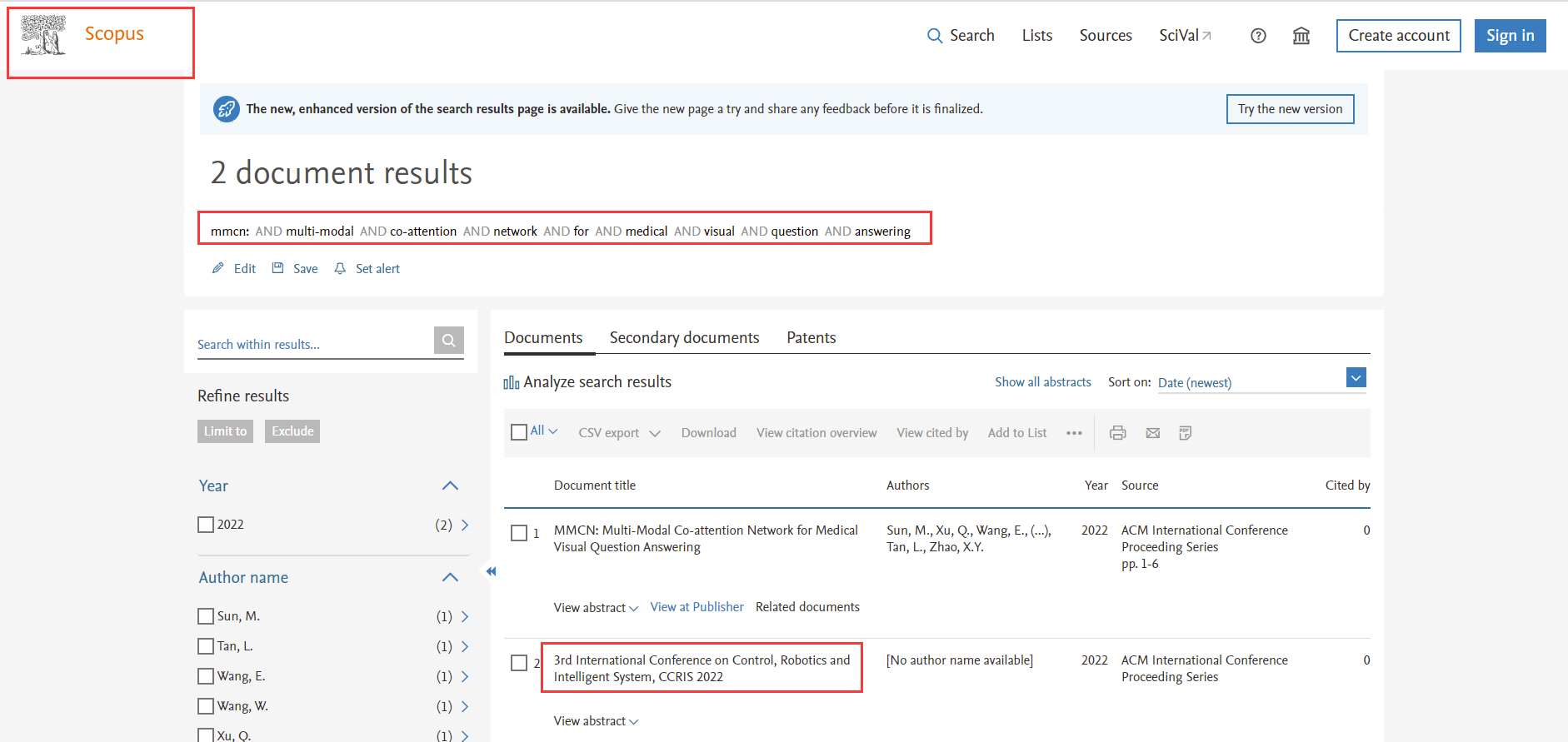This screenshot has width=1568, height=742.
Task: Collapse the Year filter section
Action: 450,486
